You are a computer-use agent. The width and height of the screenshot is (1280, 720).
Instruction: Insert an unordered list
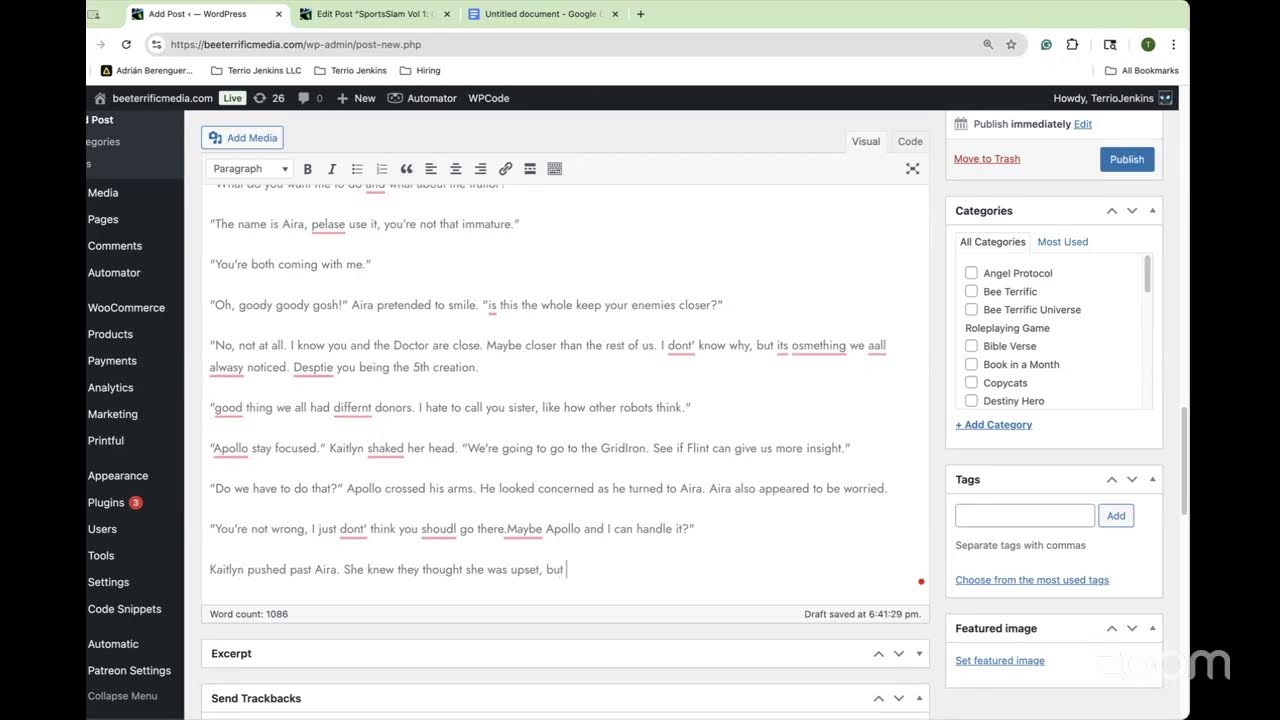(x=357, y=168)
